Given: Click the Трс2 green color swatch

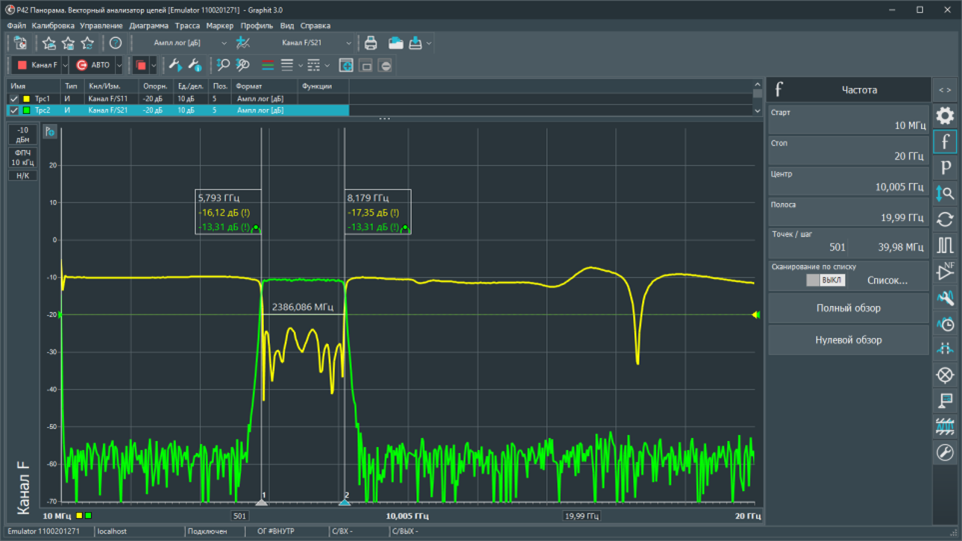Looking at the screenshot, I should 26,110.
